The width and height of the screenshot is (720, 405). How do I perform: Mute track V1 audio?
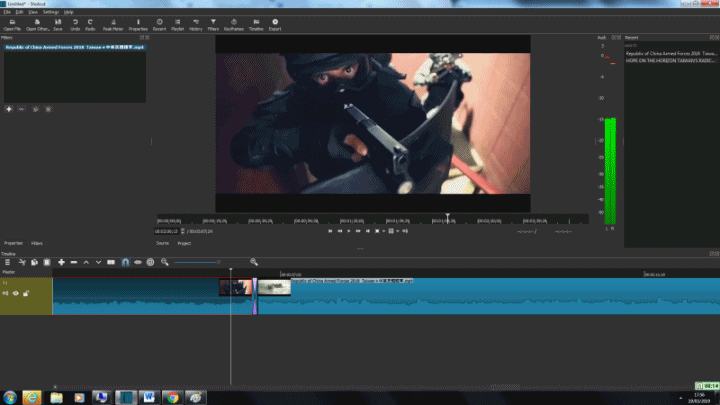pos(6,293)
